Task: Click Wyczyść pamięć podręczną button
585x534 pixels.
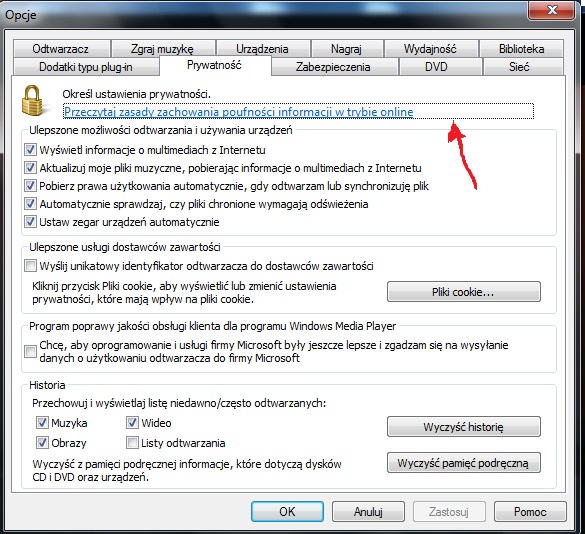Action: pyautogui.click(x=463, y=463)
